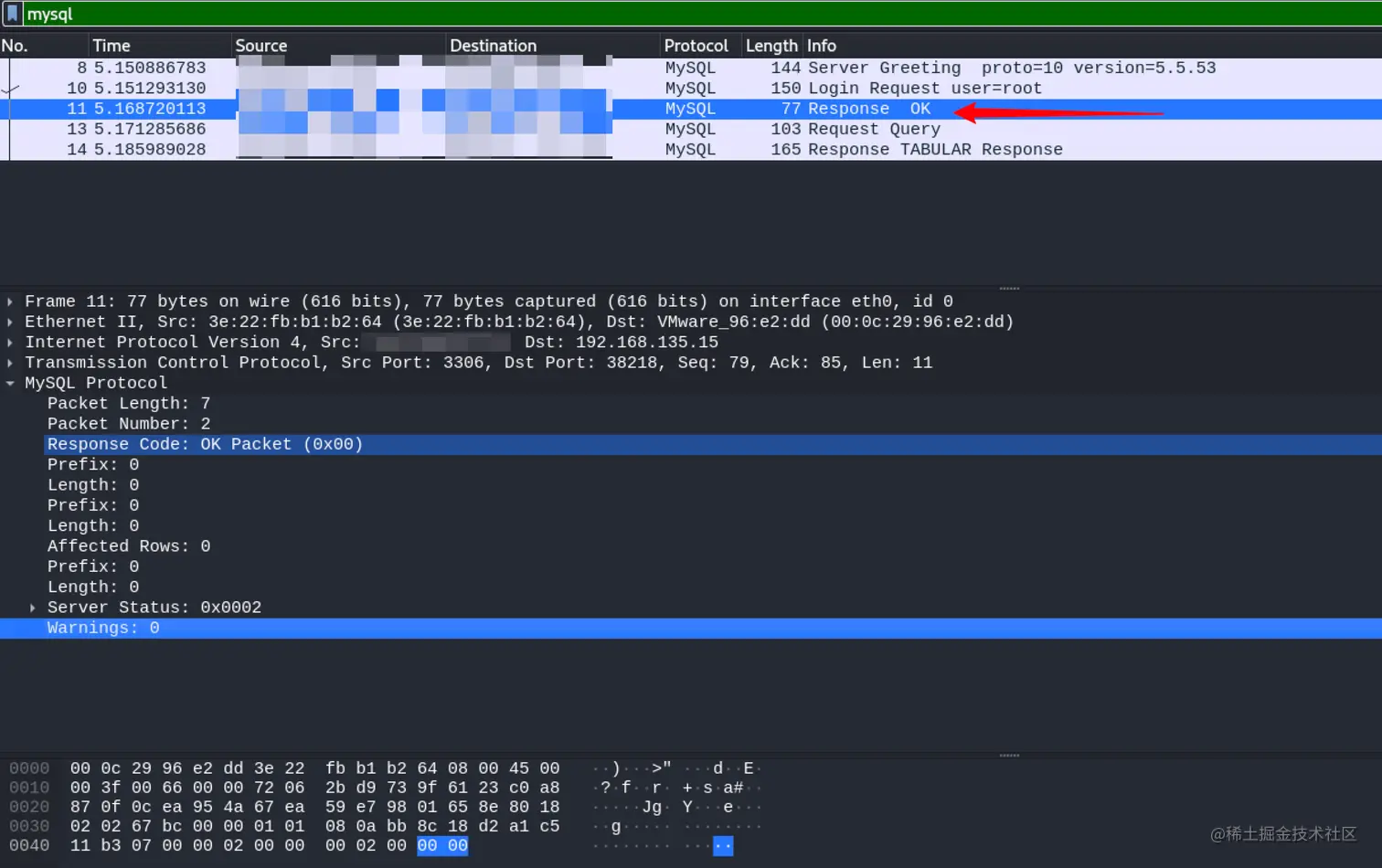The height and width of the screenshot is (868, 1382).
Task: Select the Packet Number: 2 field
Action: [129, 424]
